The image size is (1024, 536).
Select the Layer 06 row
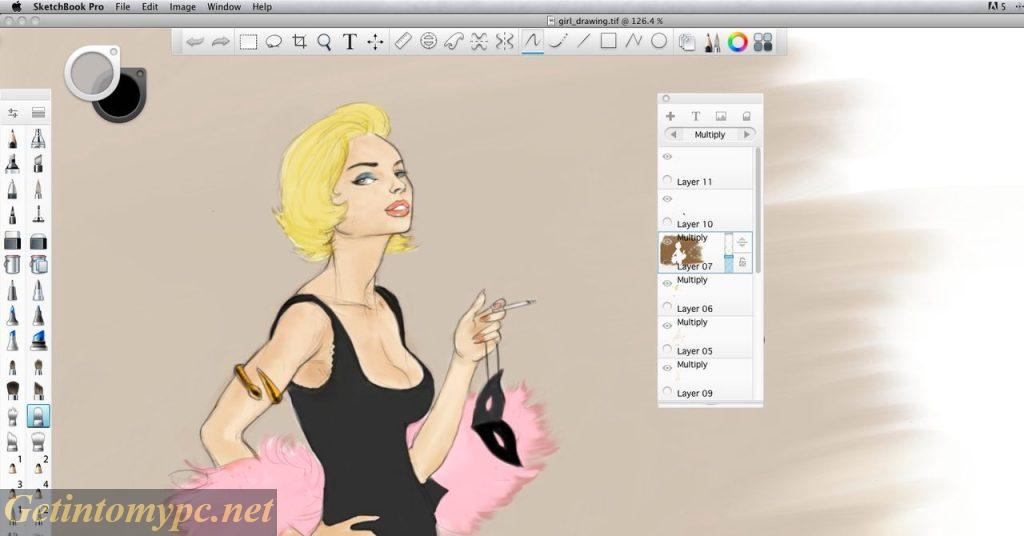(x=706, y=295)
